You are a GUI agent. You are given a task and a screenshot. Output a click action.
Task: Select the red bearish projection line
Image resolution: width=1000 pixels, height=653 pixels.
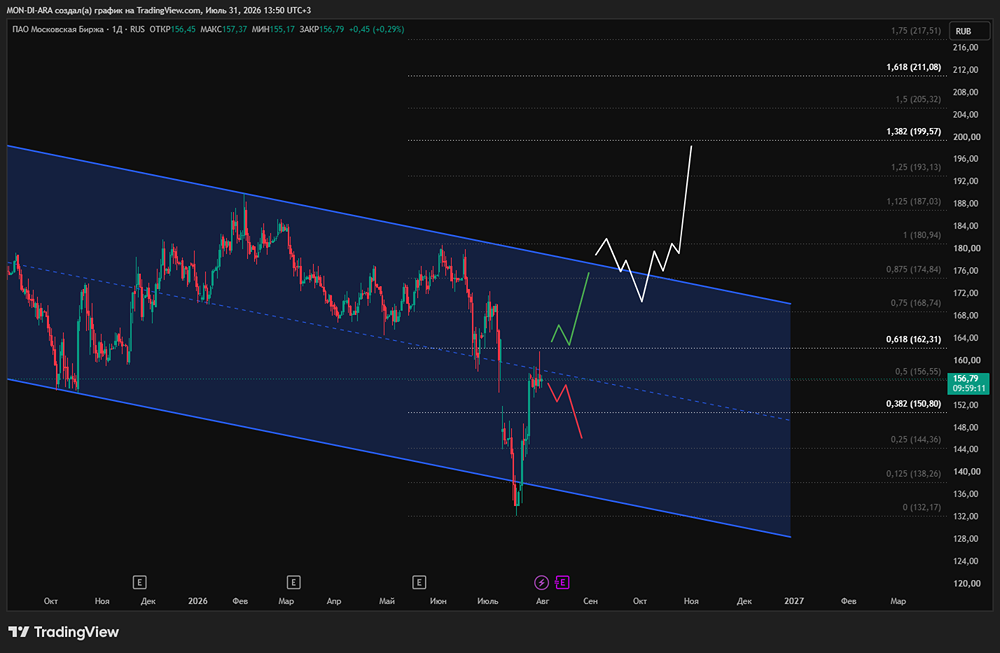(x=574, y=412)
